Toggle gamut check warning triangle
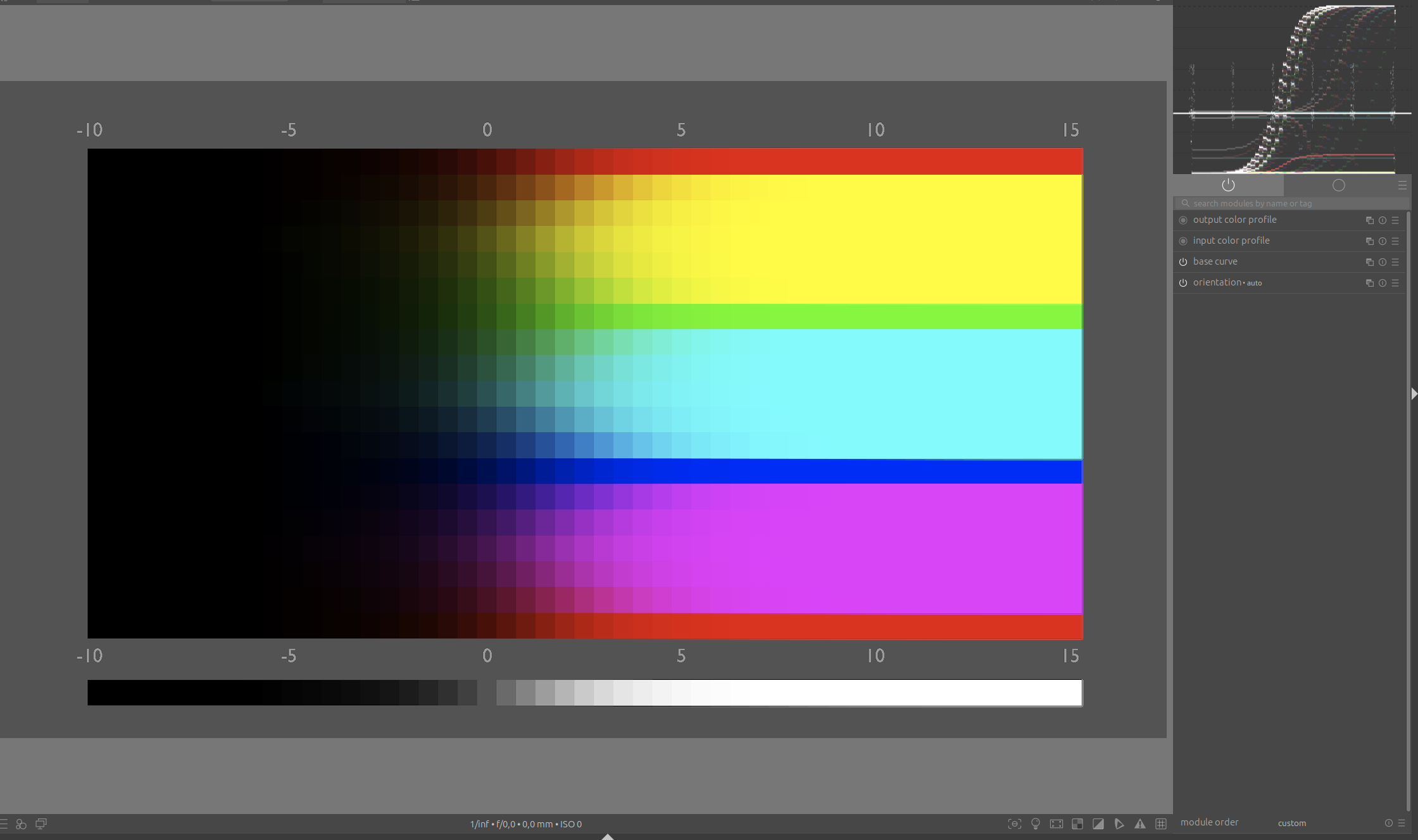 tap(1140, 824)
